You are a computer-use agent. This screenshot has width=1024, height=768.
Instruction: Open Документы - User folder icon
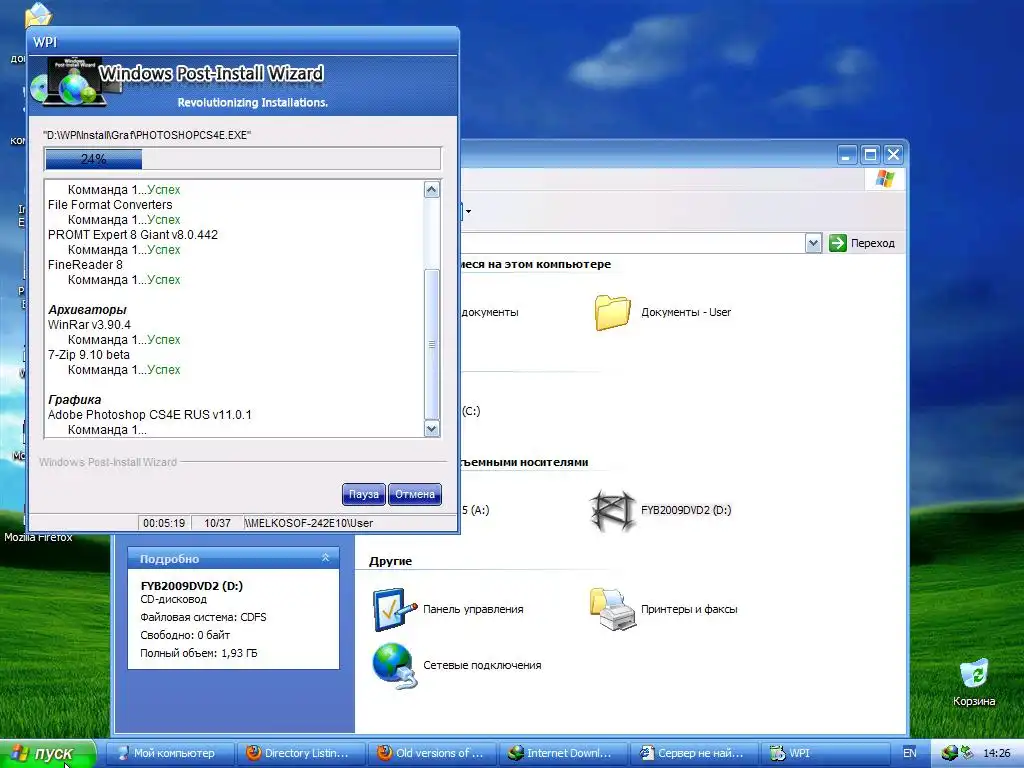(x=612, y=313)
